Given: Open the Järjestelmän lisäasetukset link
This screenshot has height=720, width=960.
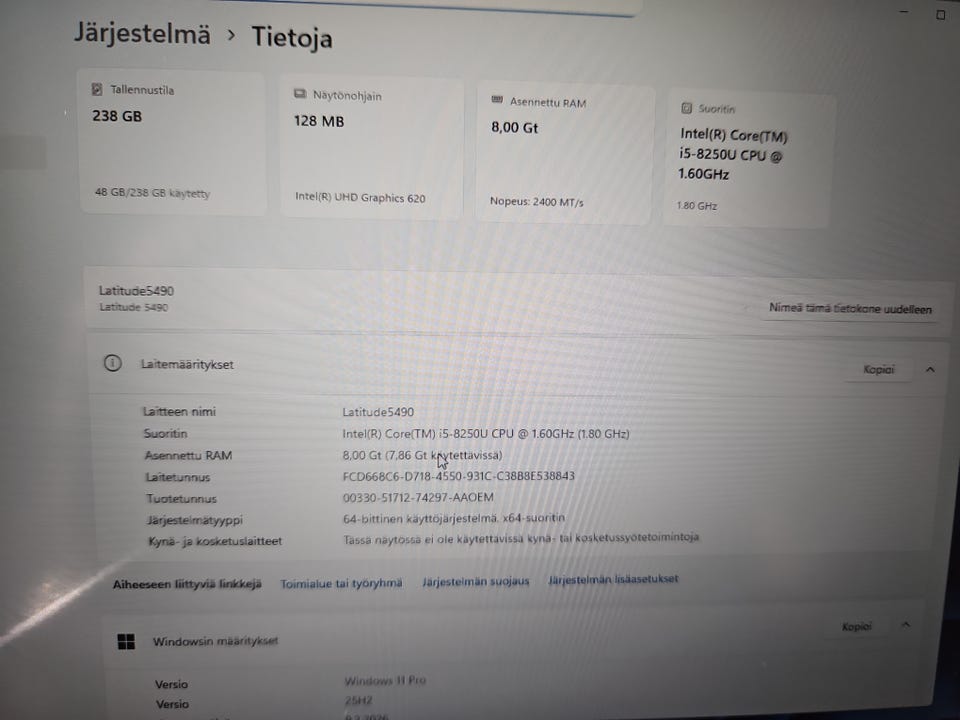Looking at the screenshot, I should point(613,579).
